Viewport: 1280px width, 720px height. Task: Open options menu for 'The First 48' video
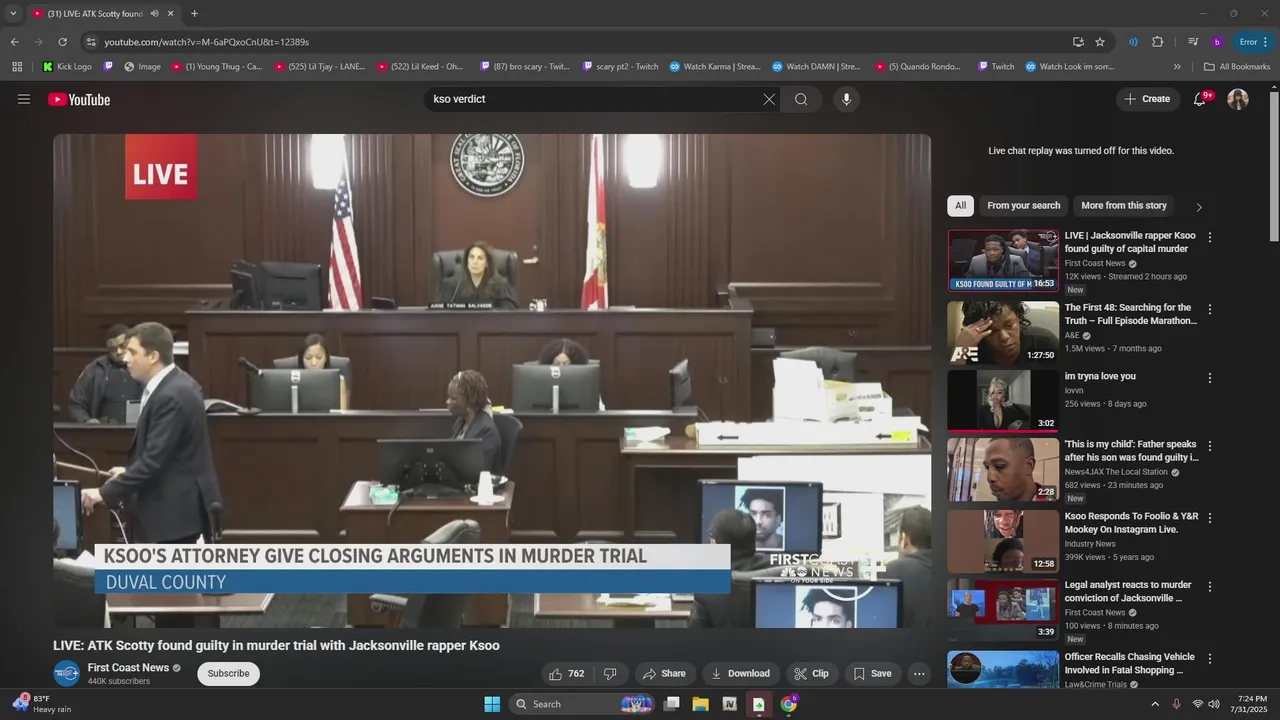(x=1210, y=309)
